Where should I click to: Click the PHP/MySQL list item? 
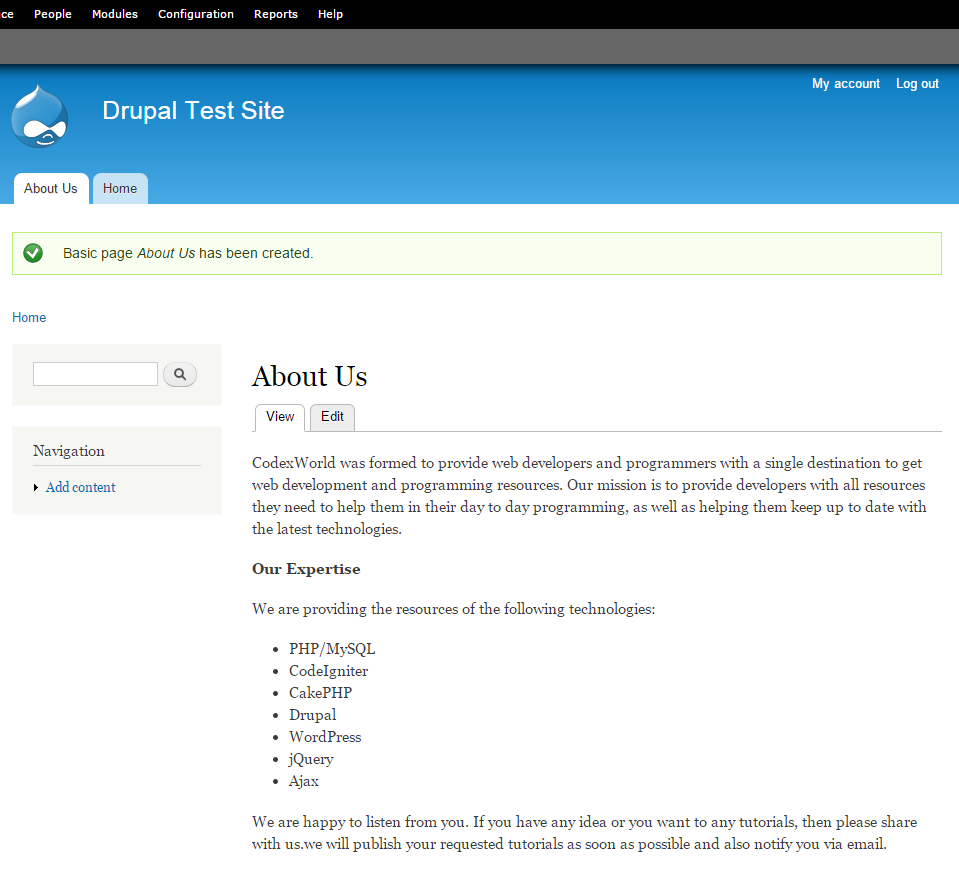point(332,649)
